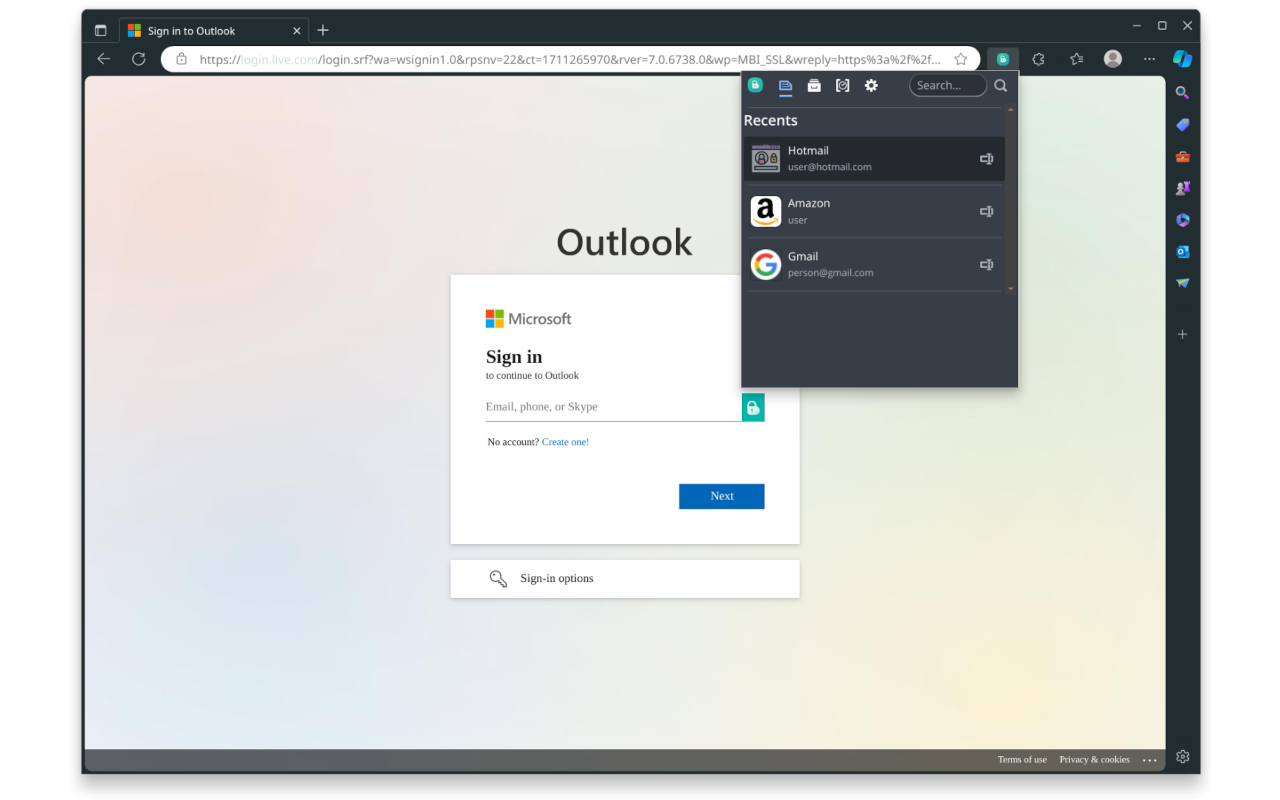Select the Gmail login entry
This screenshot has height=800, width=1280.
tap(874, 264)
